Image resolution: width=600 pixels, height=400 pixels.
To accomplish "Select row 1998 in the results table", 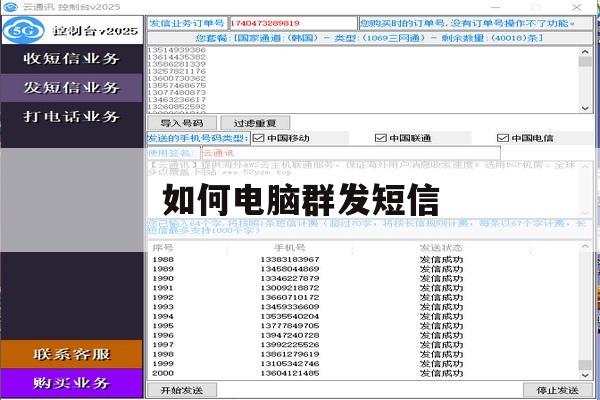I will pyautogui.click(x=364, y=354).
